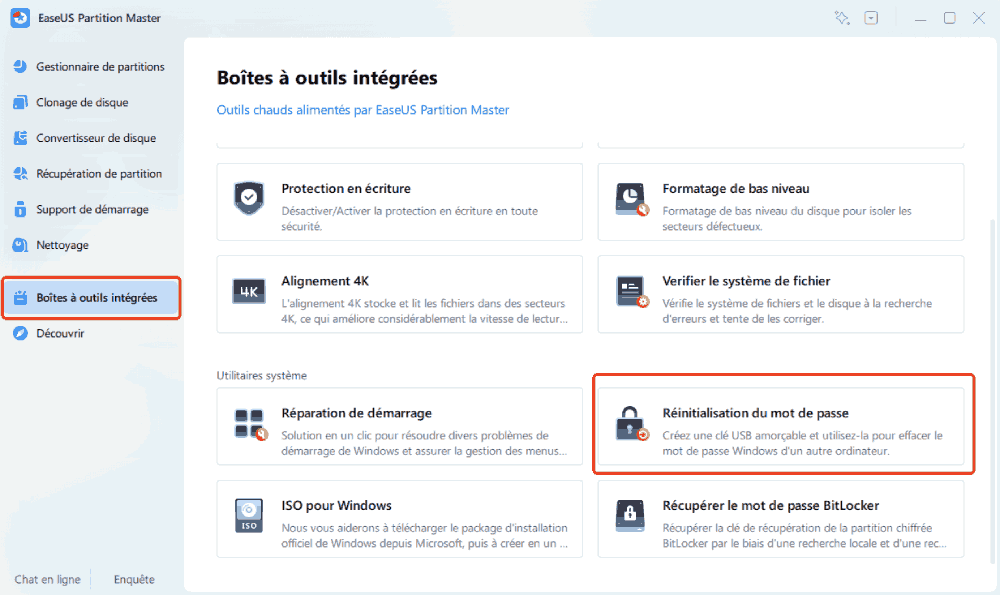Viewport: 1000px width, 595px height.
Task: Click the sparkle star icon in title bar
Action: [x=842, y=18]
